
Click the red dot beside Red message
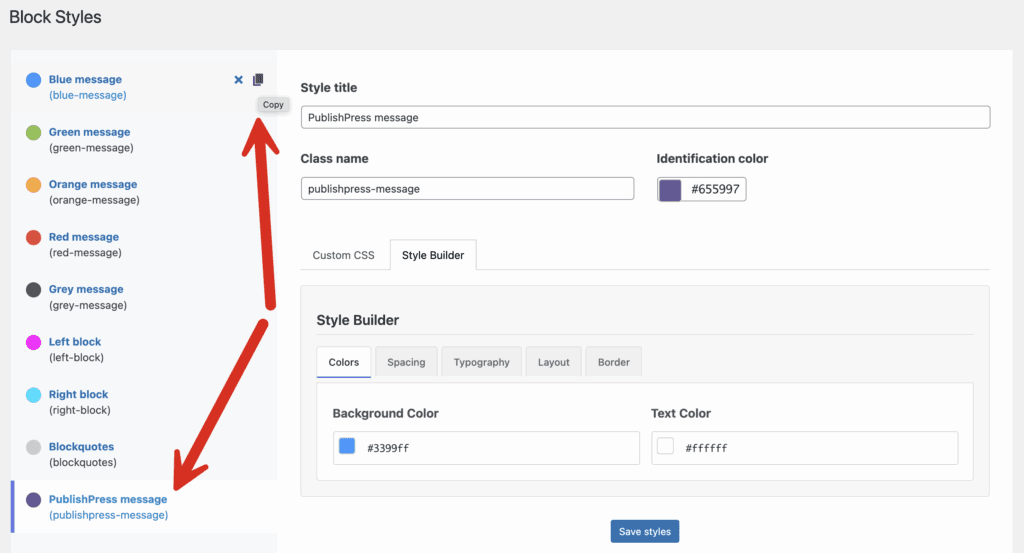pos(33,238)
